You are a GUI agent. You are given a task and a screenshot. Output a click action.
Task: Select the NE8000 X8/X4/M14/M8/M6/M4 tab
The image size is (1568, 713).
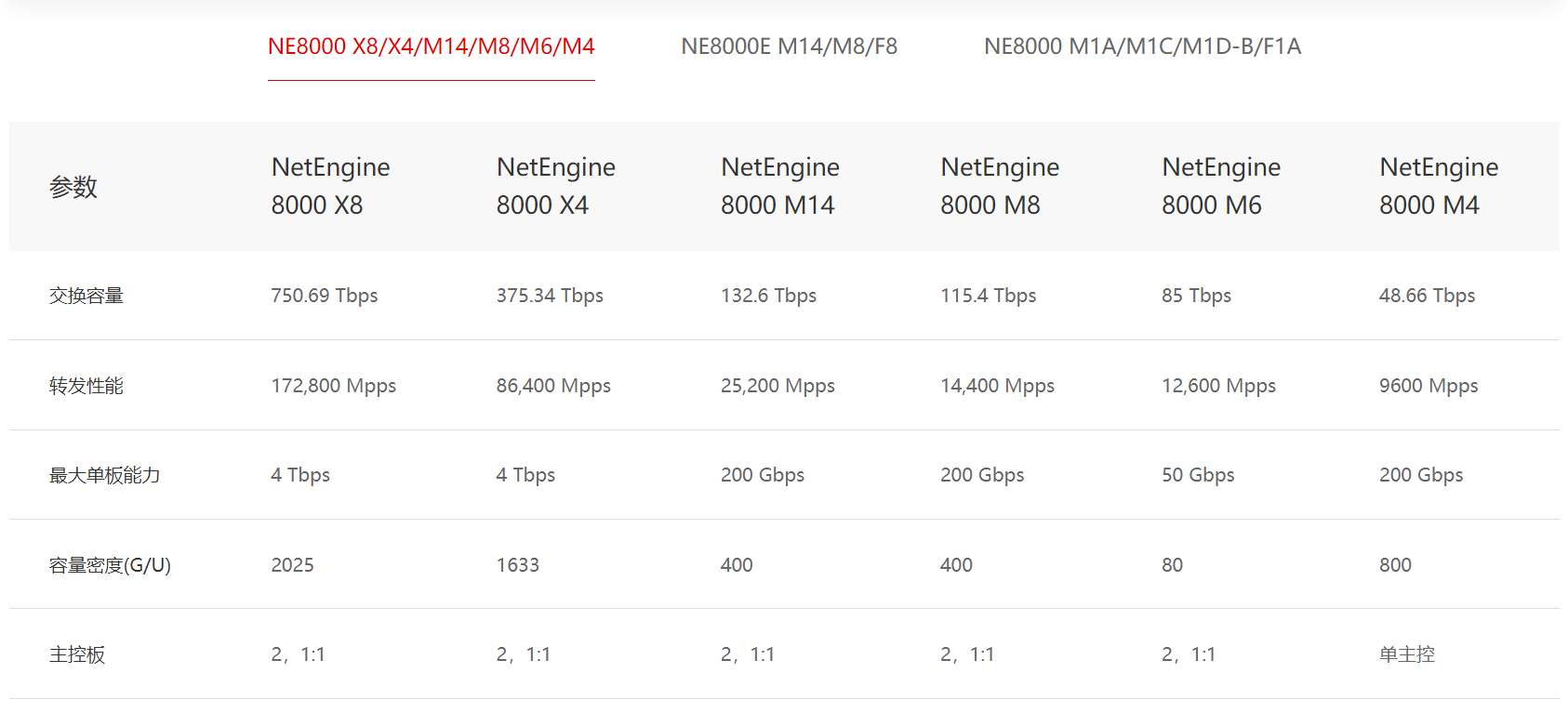pyautogui.click(x=431, y=46)
